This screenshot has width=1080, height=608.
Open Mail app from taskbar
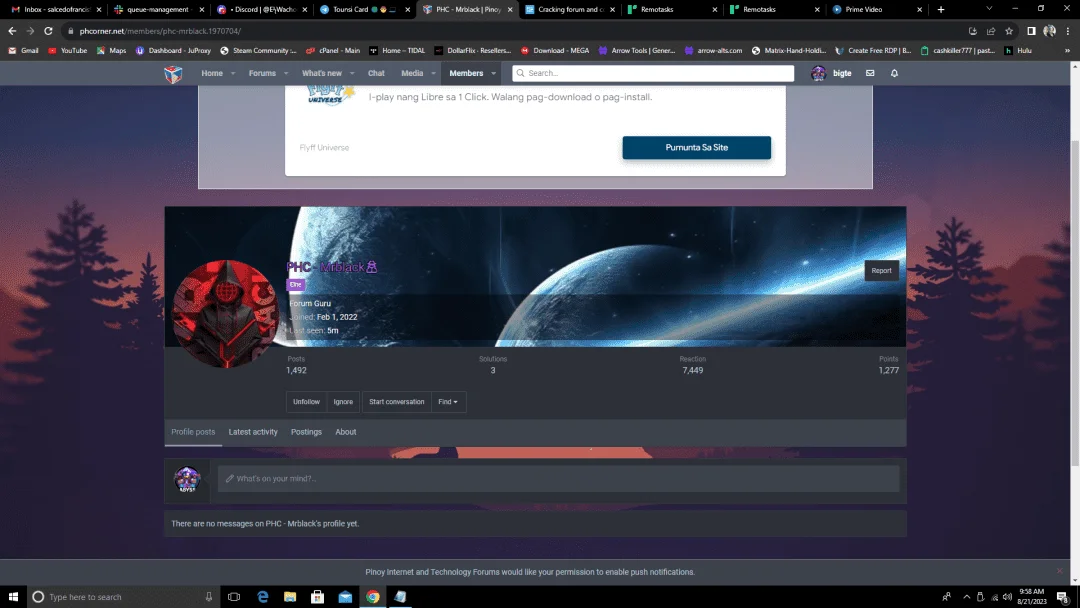coord(345,597)
